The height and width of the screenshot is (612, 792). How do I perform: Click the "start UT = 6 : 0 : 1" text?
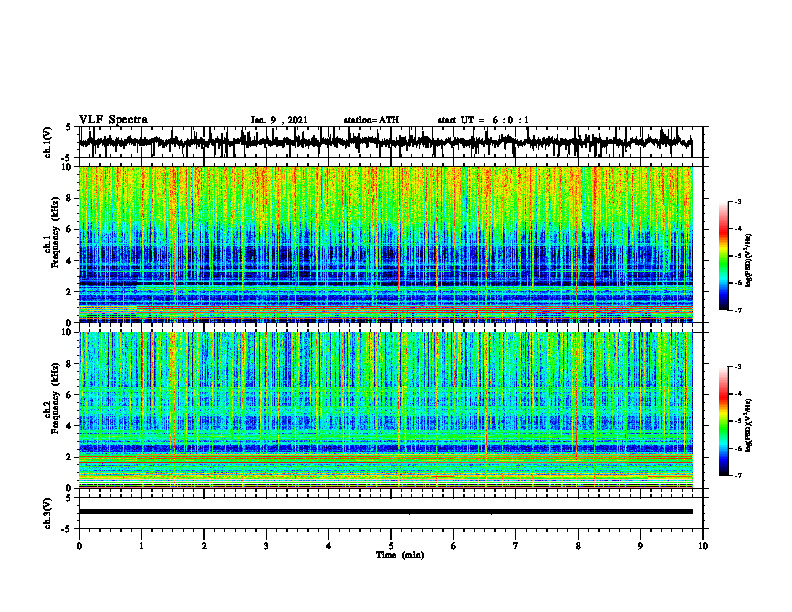(483, 120)
